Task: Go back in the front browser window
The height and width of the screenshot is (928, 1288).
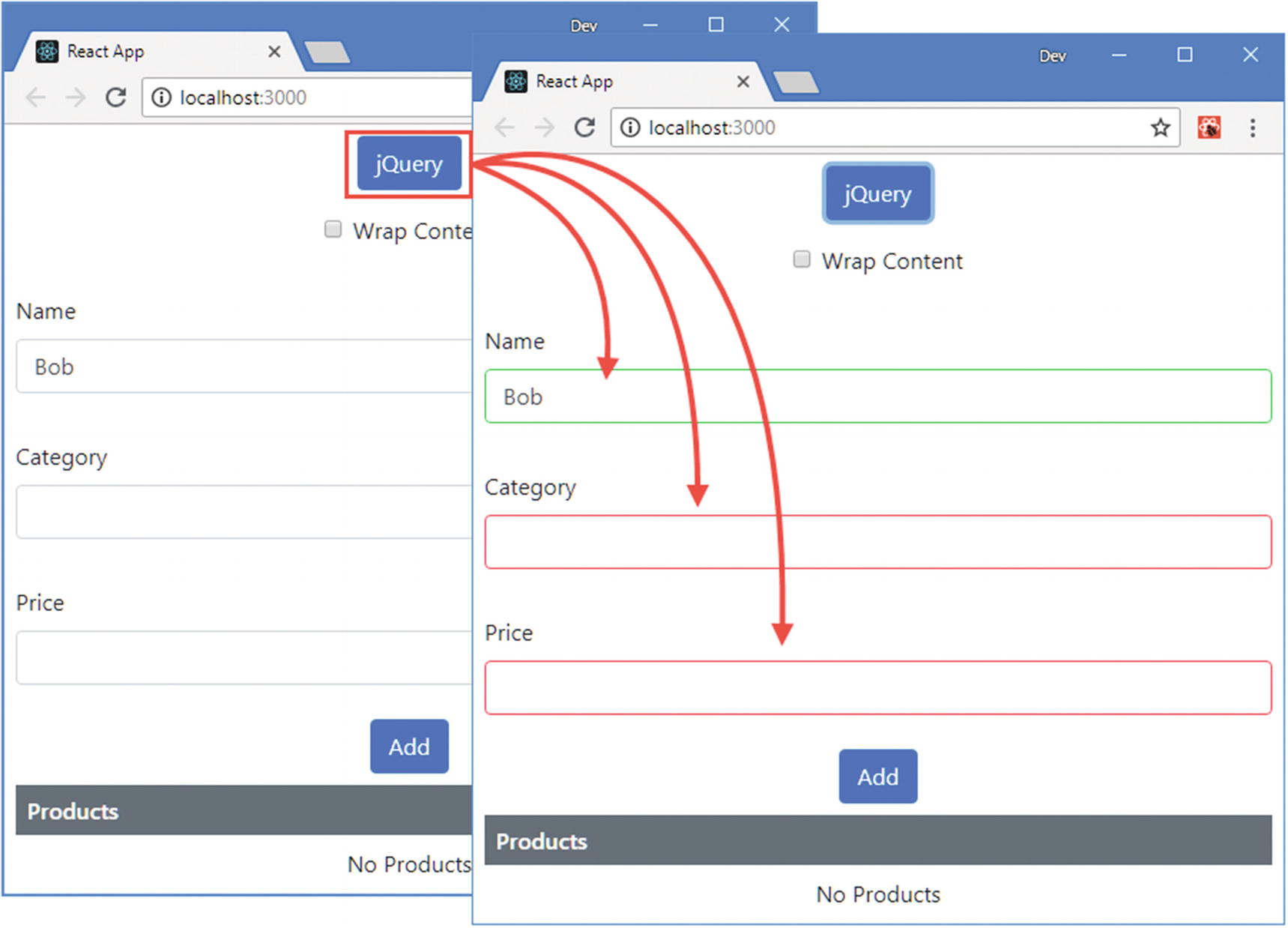Action: 505,127
